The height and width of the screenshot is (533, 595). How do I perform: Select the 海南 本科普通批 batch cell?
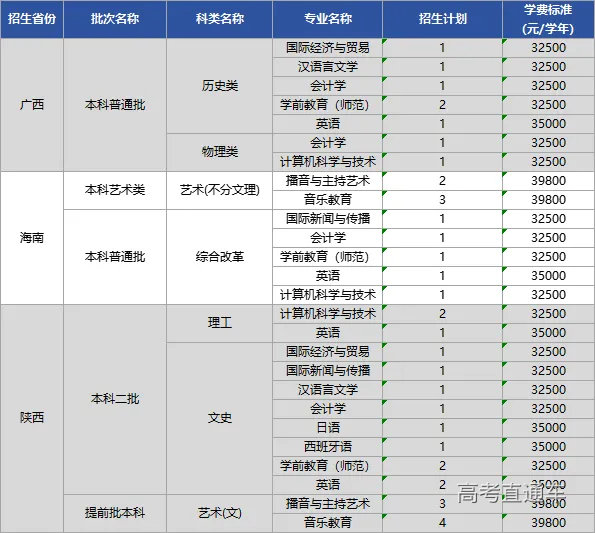coord(115,257)
